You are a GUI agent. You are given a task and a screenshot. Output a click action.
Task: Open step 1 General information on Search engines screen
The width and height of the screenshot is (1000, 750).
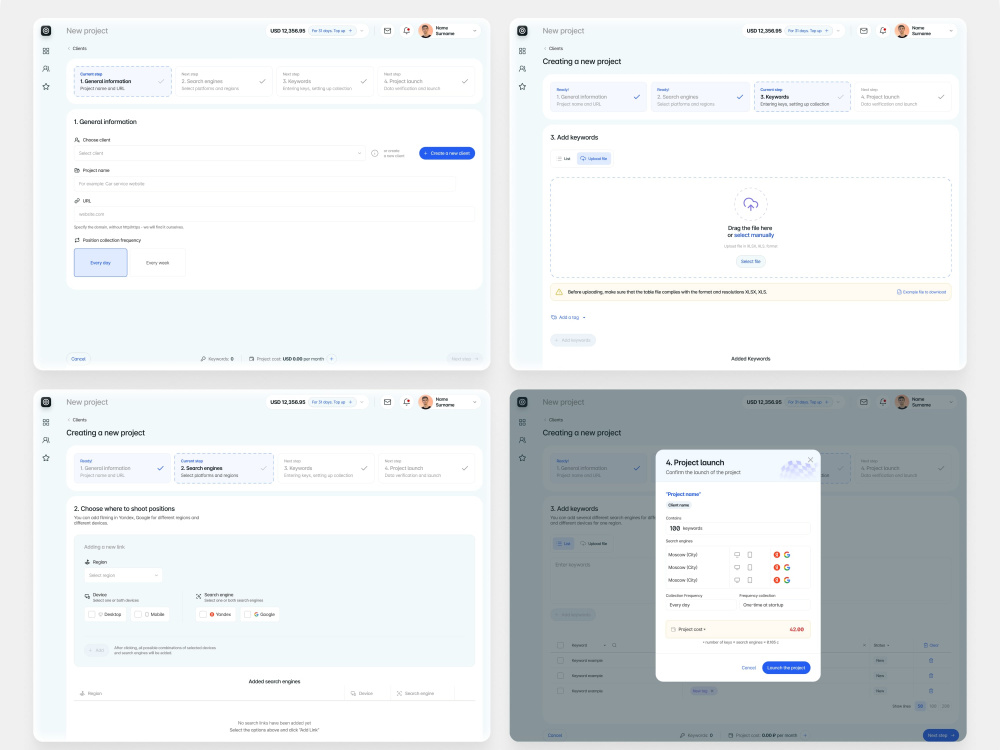[x=122, y=468]
